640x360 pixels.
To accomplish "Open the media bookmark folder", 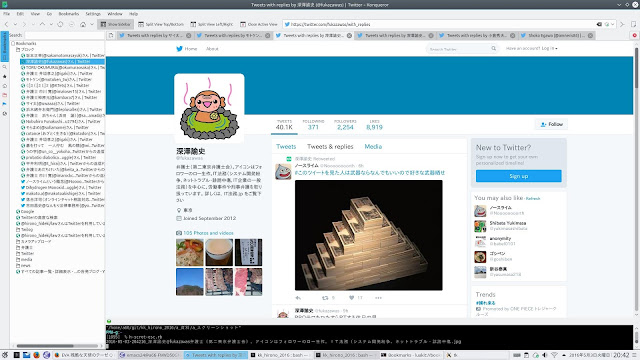I will [24, 259].
